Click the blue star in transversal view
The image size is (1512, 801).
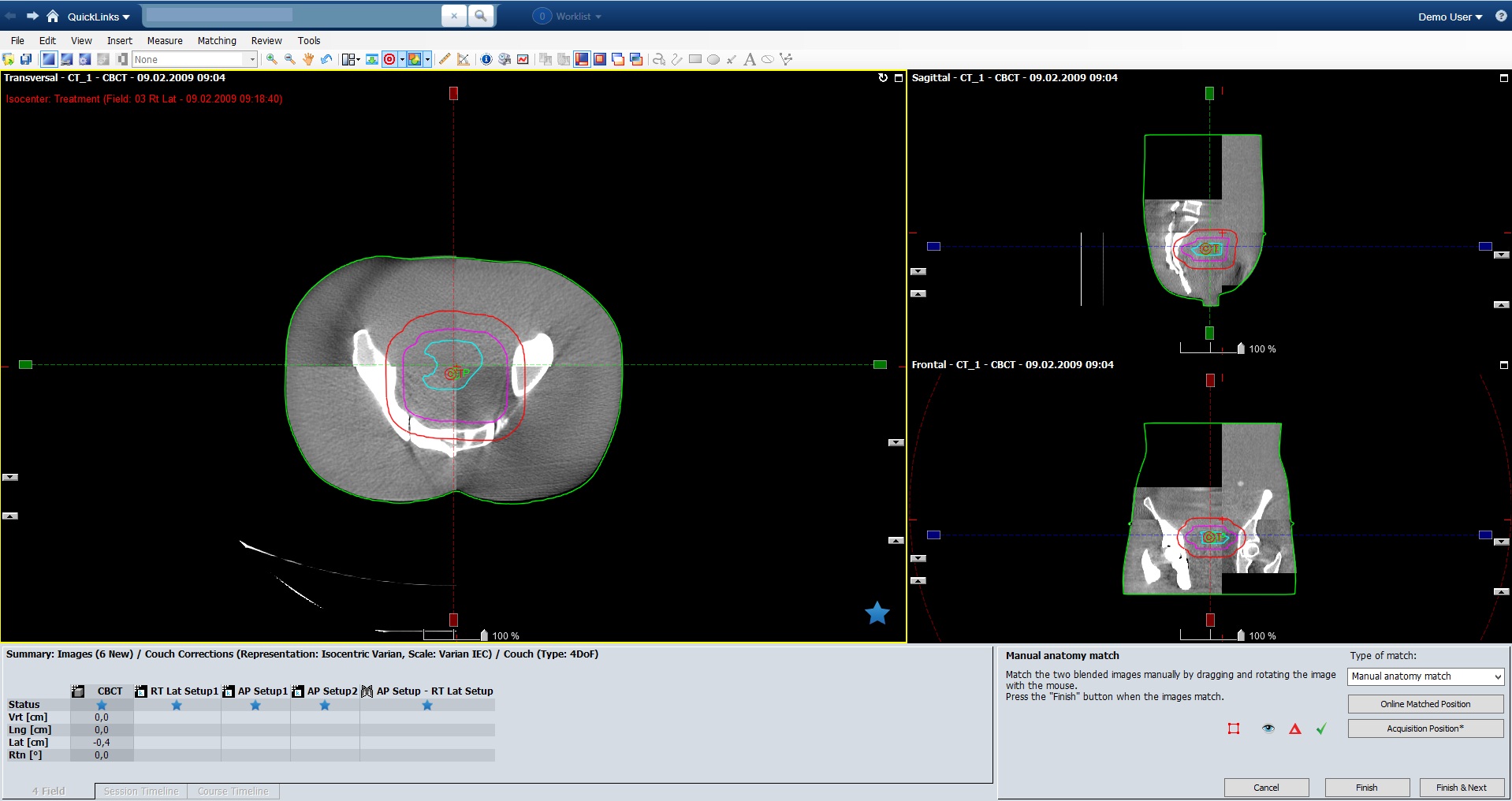point(877,613)
